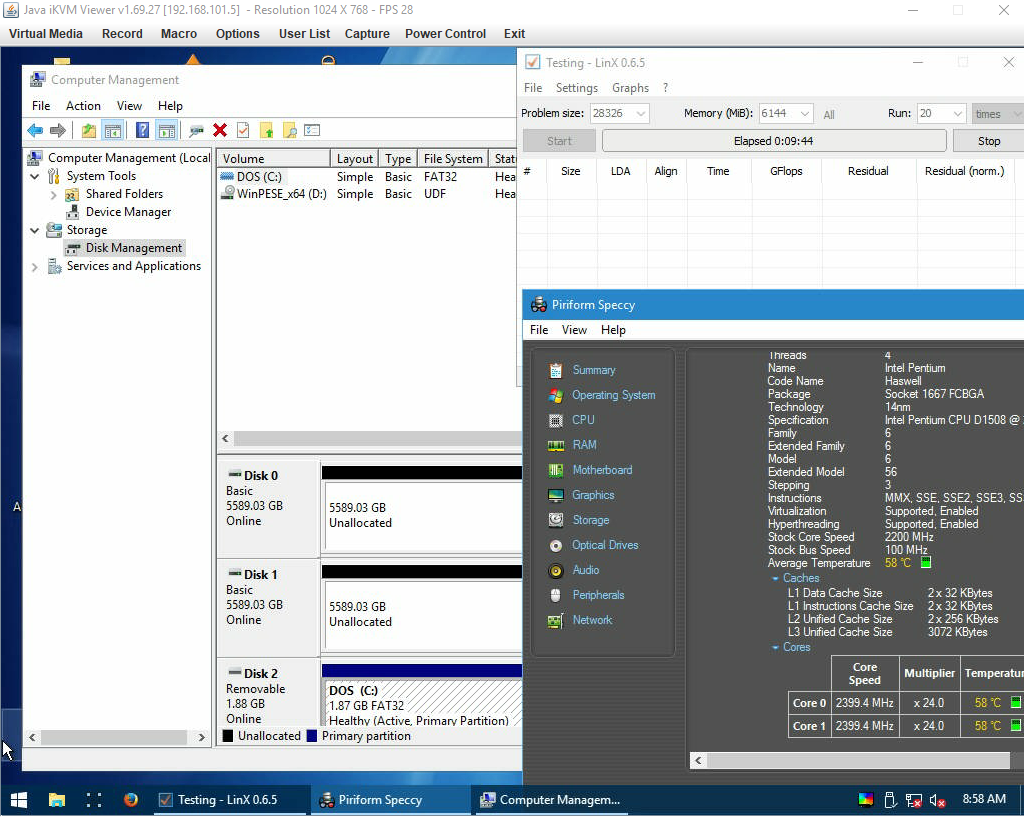Collapse the Cores section in Speccy
This screenshot has width=1024, height=817.
[x=776, y=648]
